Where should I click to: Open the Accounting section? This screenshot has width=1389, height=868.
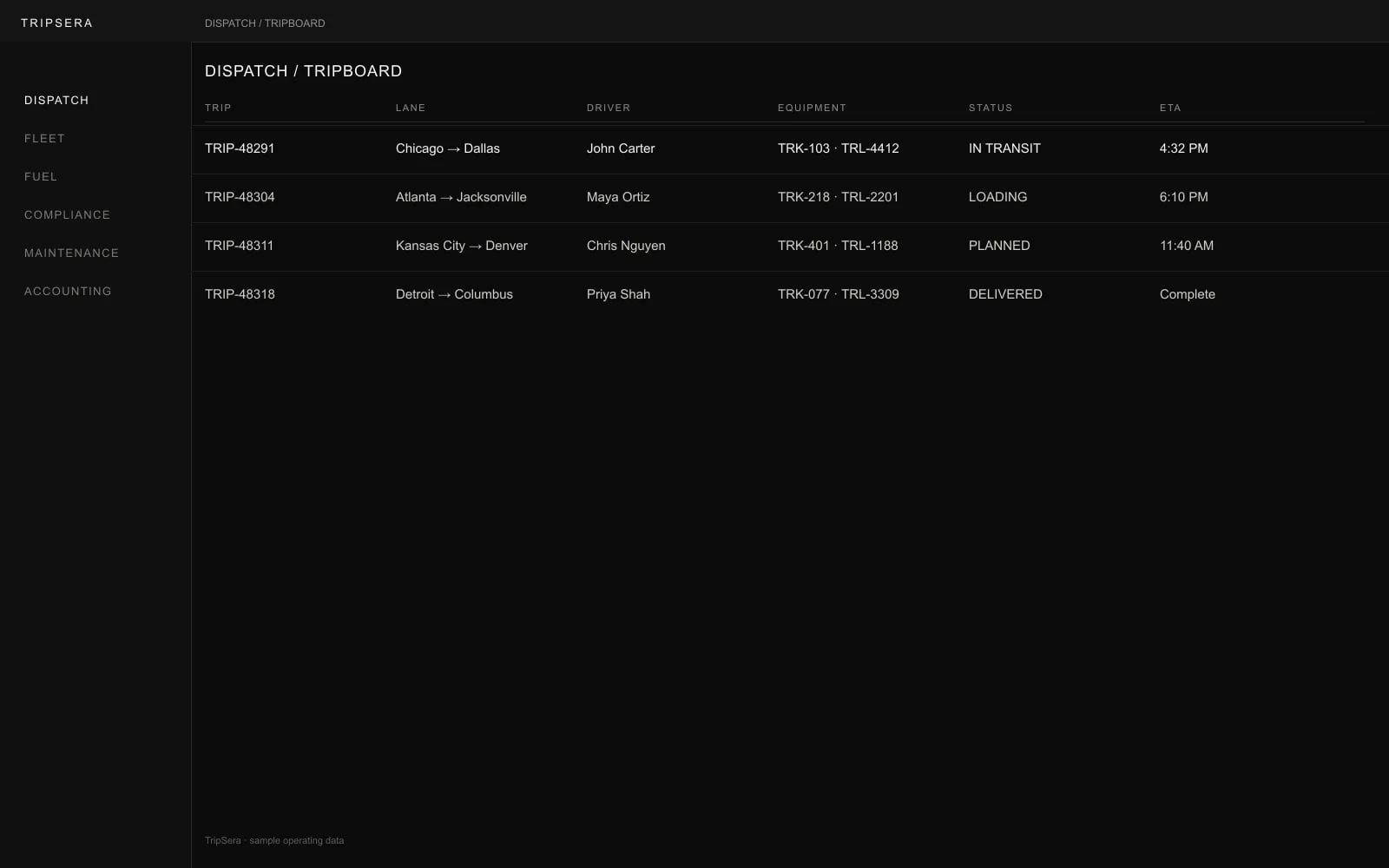(x=68, y=292)
